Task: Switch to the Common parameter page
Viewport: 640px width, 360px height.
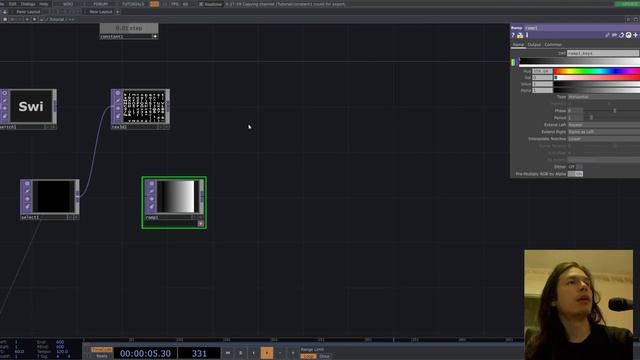Action: coord(553,44)
